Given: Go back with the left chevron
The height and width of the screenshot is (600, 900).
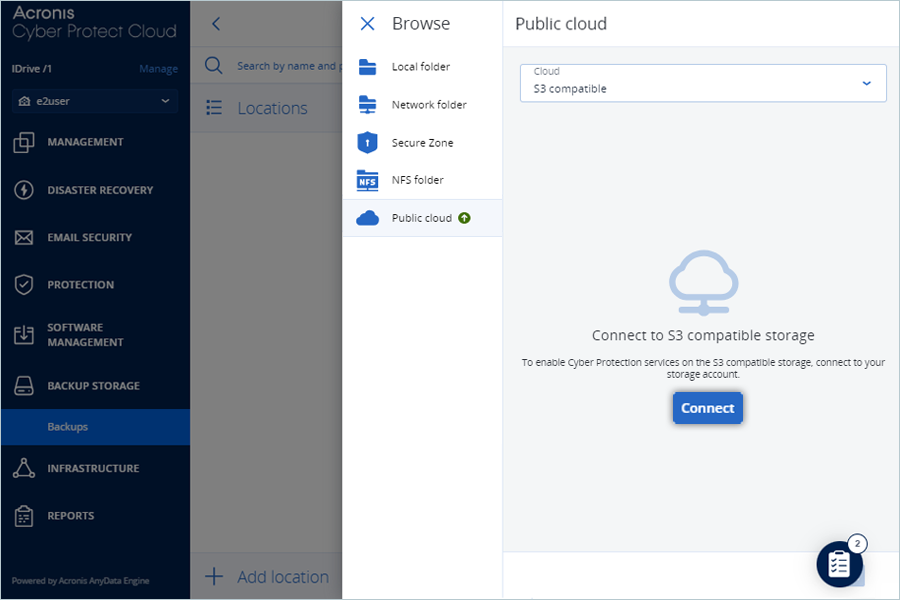Looking at the screenshot, I should point(216,24).
